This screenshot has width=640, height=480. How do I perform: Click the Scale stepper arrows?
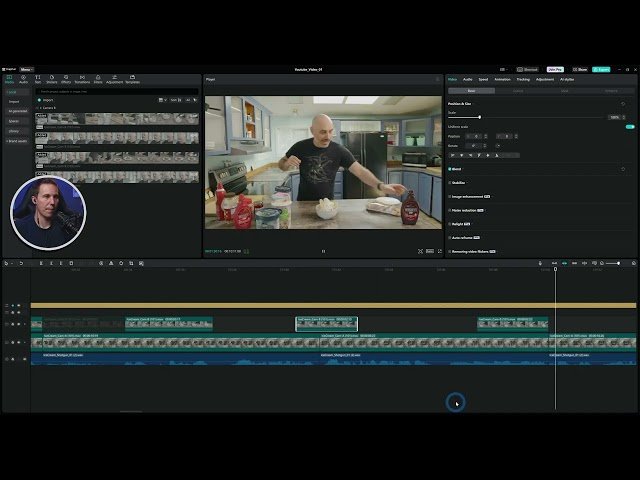coord(624,117)
